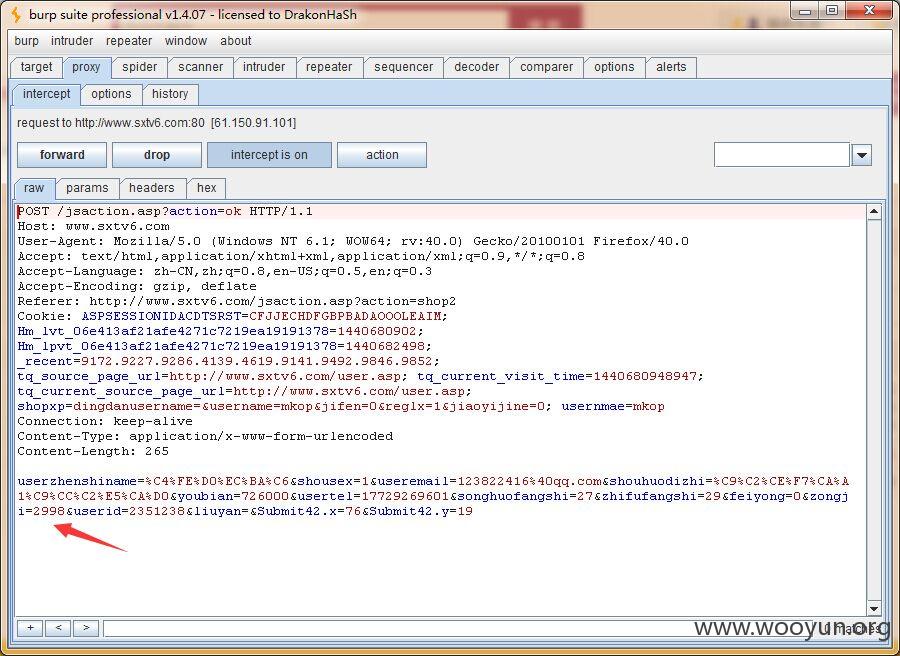900x656 pixels.
Task: Switch to the comparer tab
Action: coord(546,67)
